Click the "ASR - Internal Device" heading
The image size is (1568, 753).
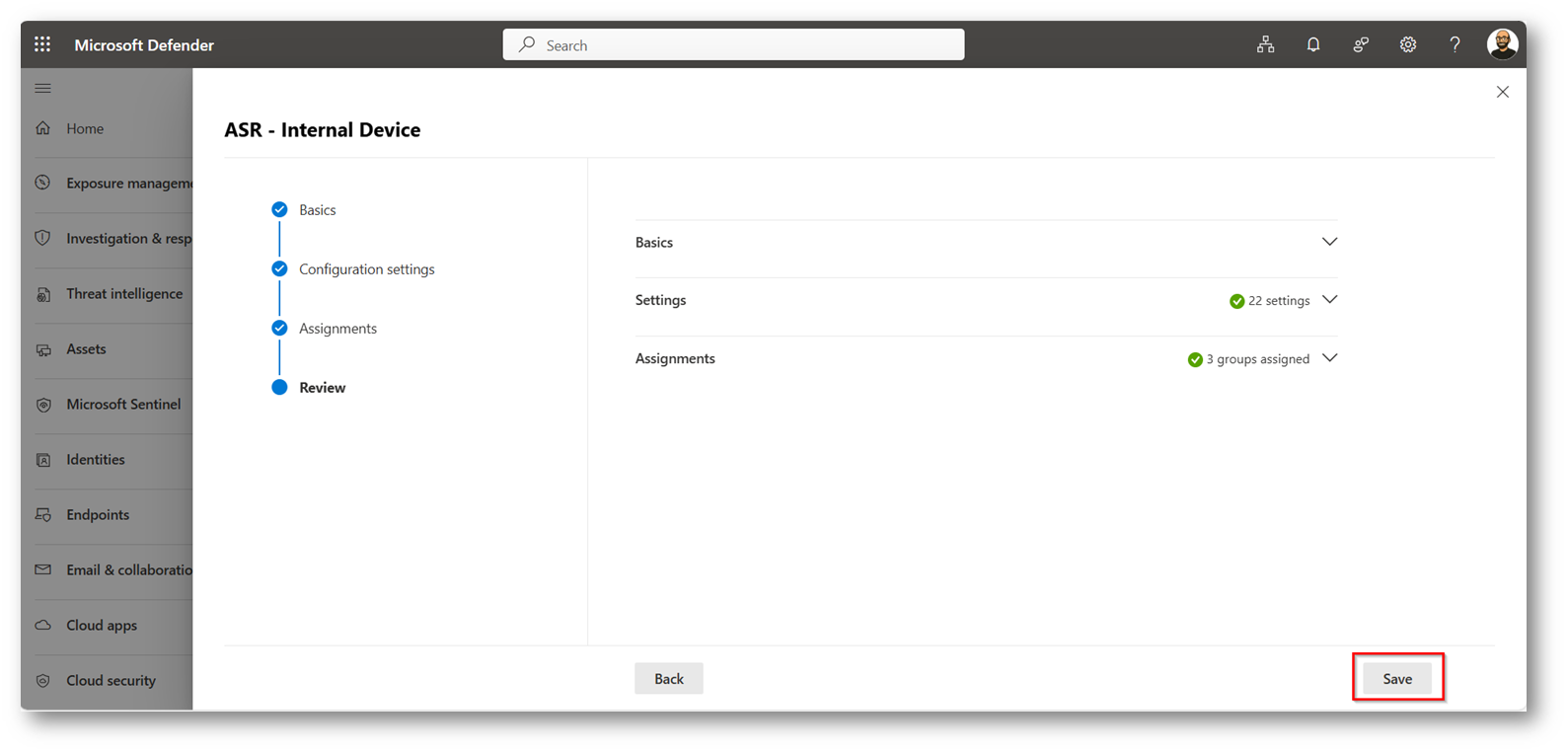click(x=323, y=130)
